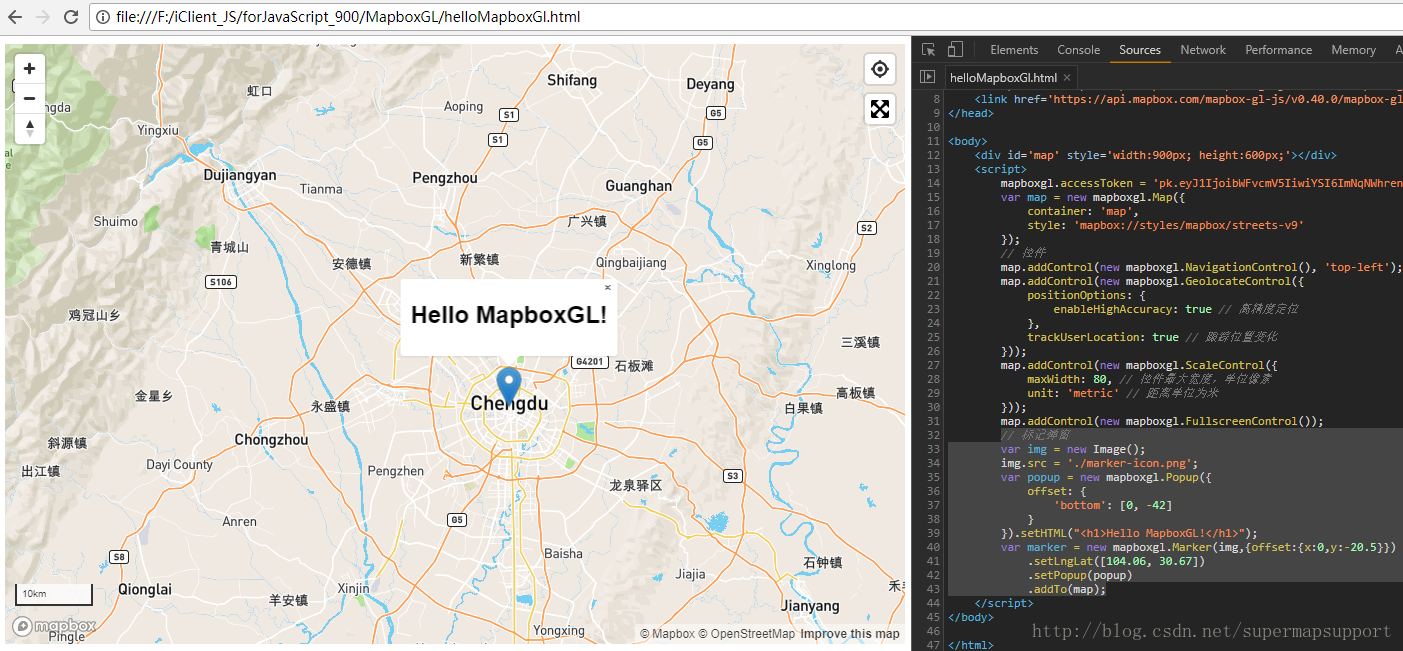The image size is (1403, 651).
Task: Click the Dujiangyan label on map
Action: click(240, 175)
